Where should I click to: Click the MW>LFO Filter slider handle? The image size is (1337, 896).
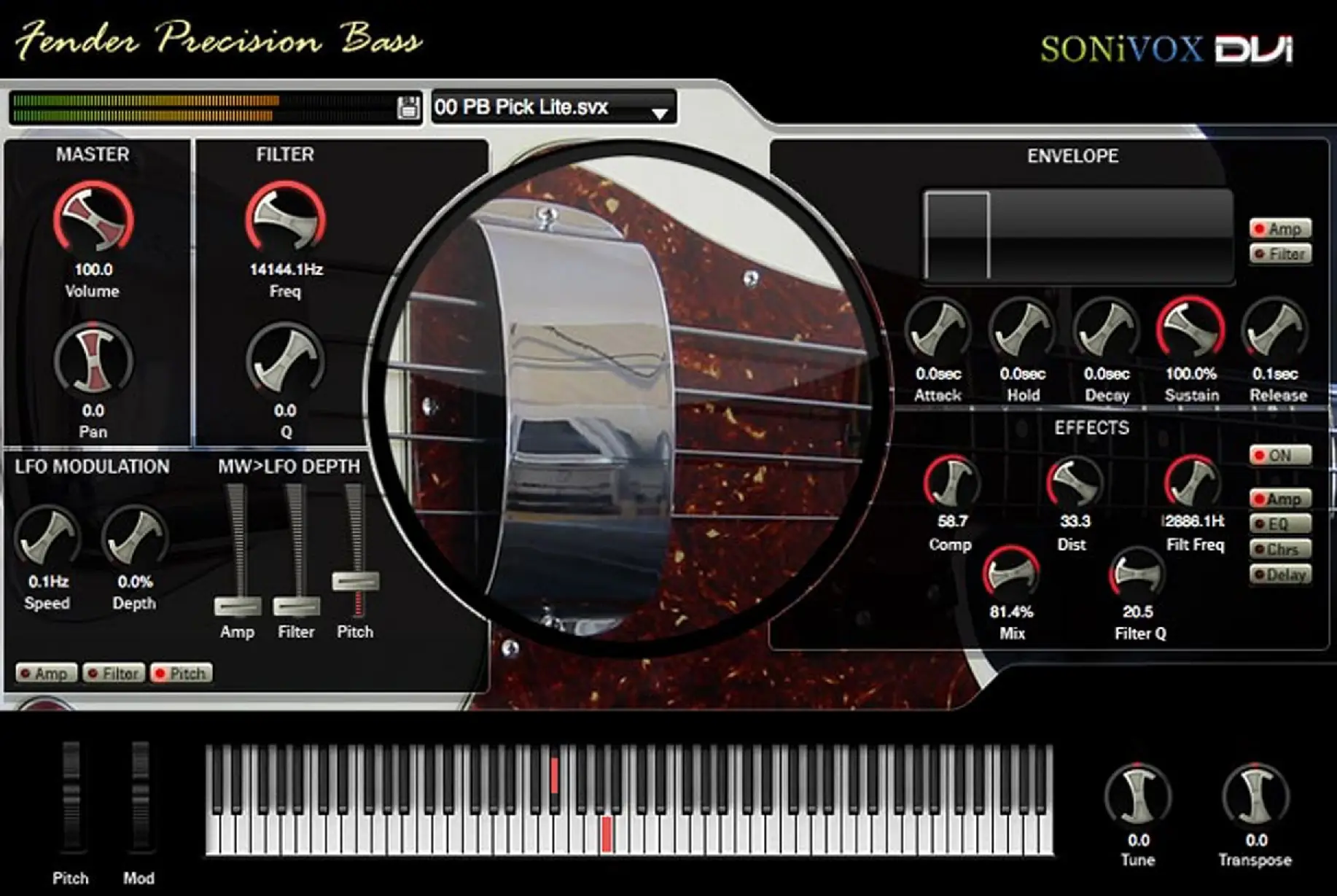[x=296, y=607]
